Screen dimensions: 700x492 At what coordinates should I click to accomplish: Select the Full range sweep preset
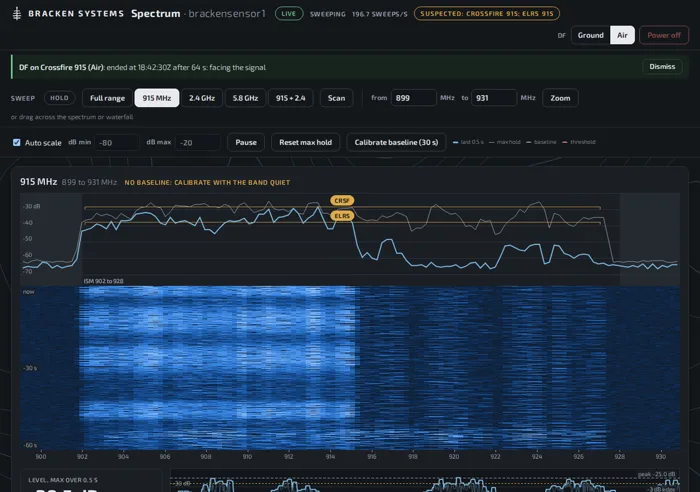(x=107, y=98)
